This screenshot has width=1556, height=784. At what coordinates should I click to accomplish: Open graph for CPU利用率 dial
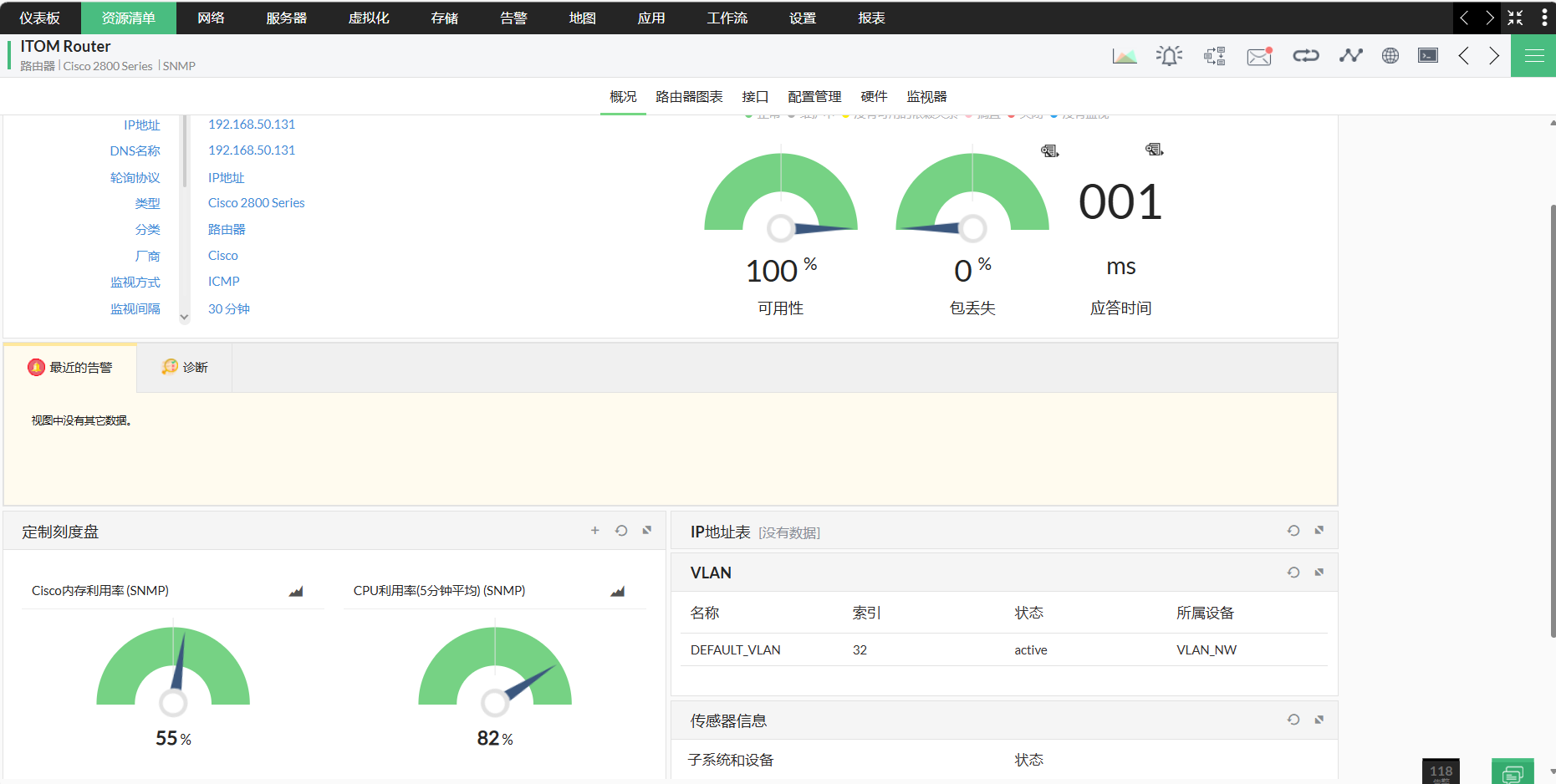pyautogui.click(x=617, y=592)
